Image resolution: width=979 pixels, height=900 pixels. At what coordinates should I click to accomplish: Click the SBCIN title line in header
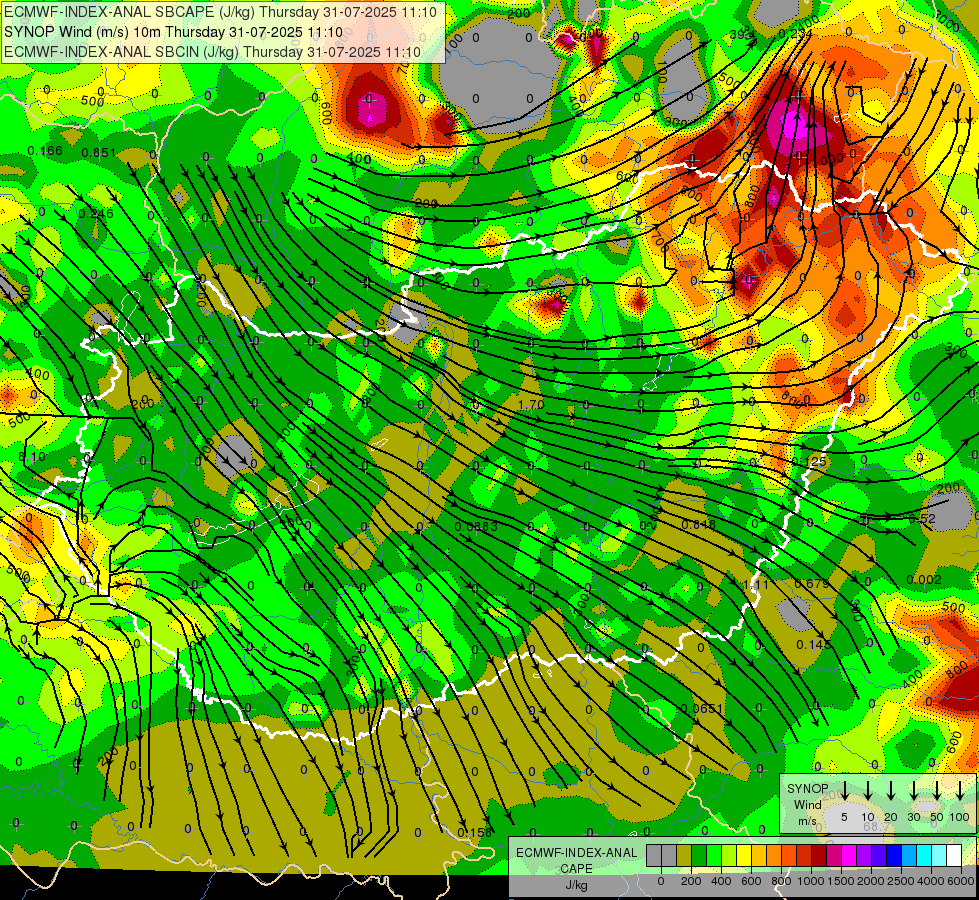(213, 52)
